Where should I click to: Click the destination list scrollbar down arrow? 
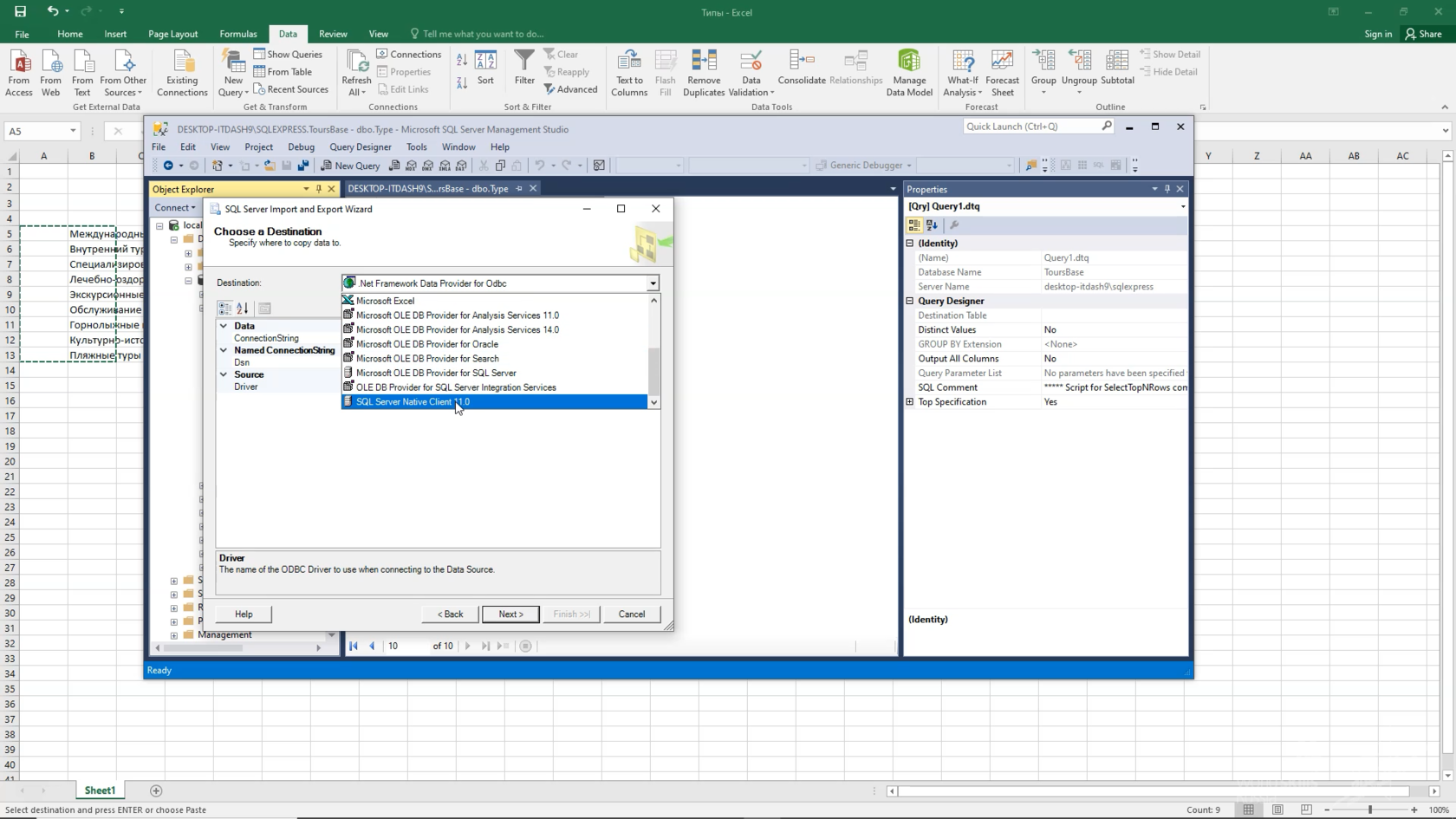[654, 402]
